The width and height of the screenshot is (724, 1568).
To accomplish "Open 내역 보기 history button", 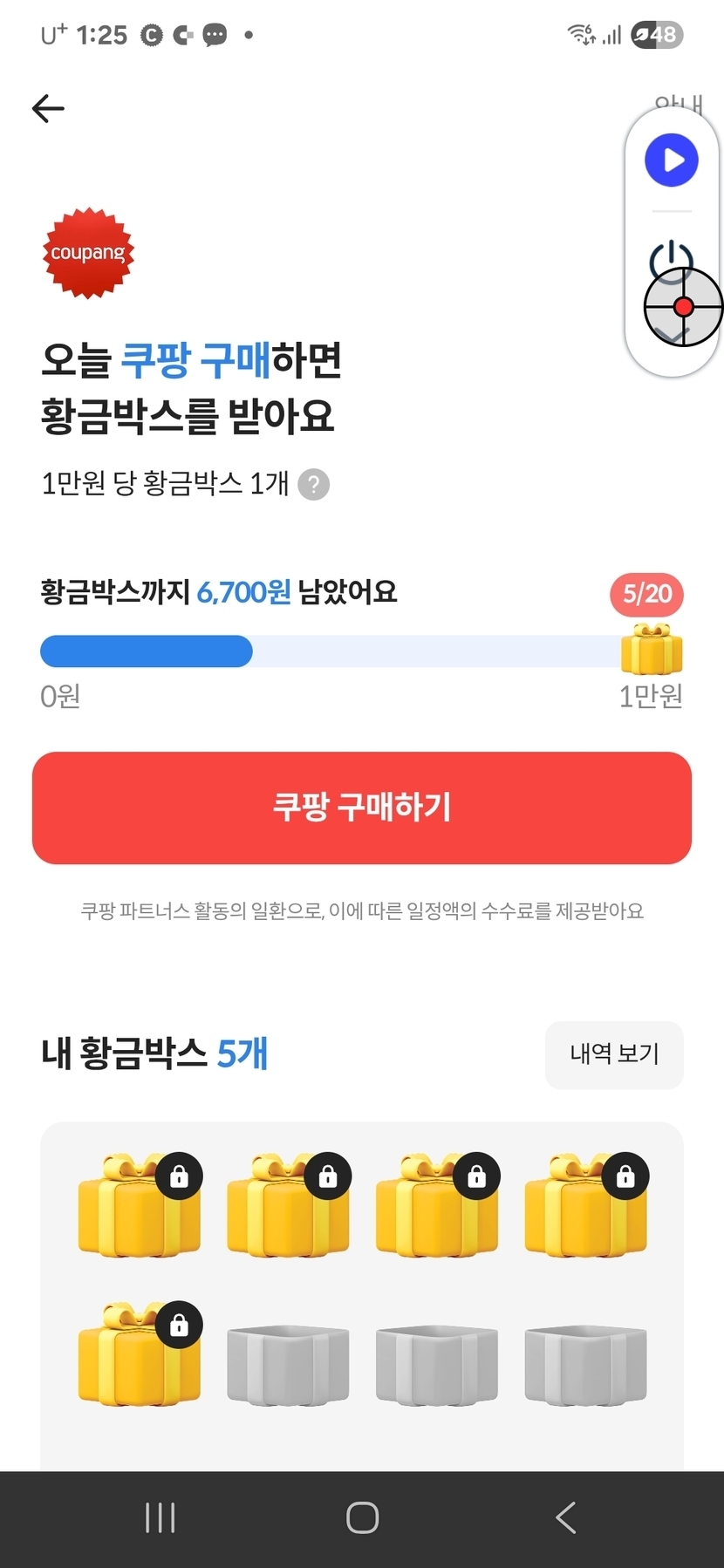I will tap(614, 1054).
